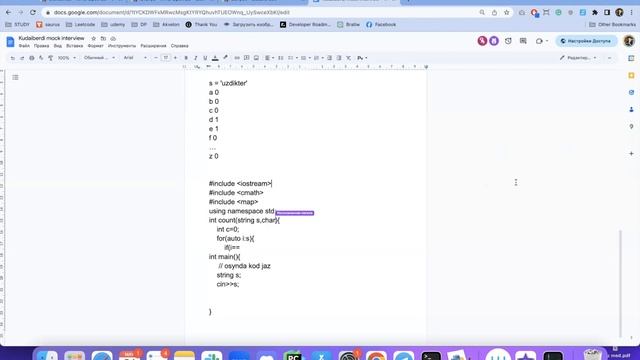The width and height of the screenshot is (640, 360).
Task: Open the highlight color picker
Action: [x=225, y=58]
